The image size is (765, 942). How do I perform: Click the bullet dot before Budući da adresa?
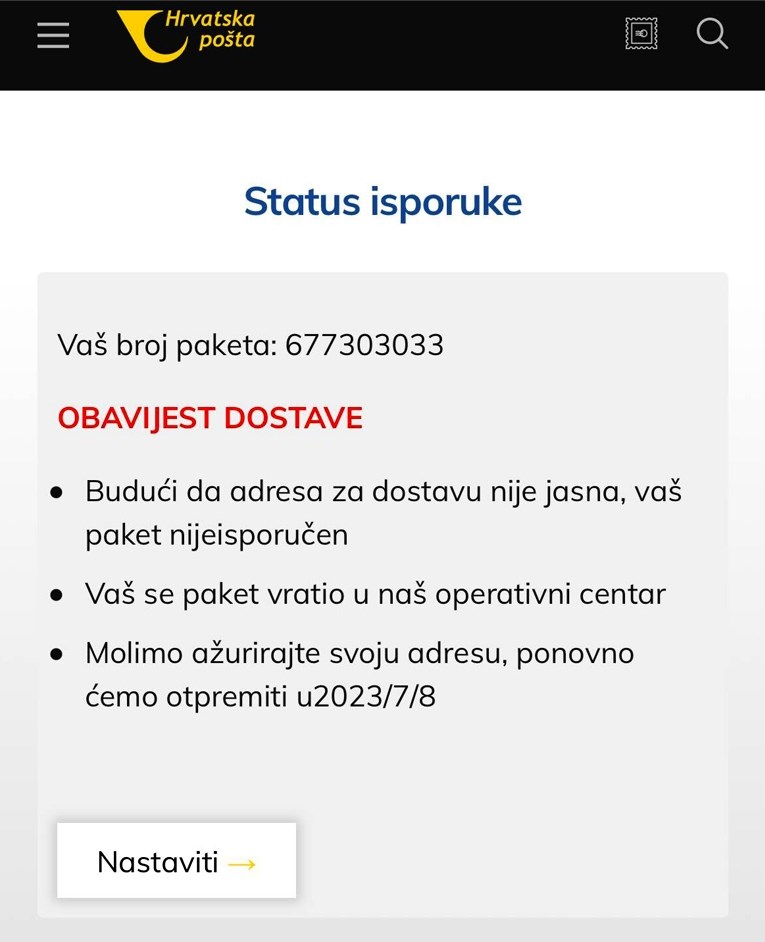(x=56, y=493)
